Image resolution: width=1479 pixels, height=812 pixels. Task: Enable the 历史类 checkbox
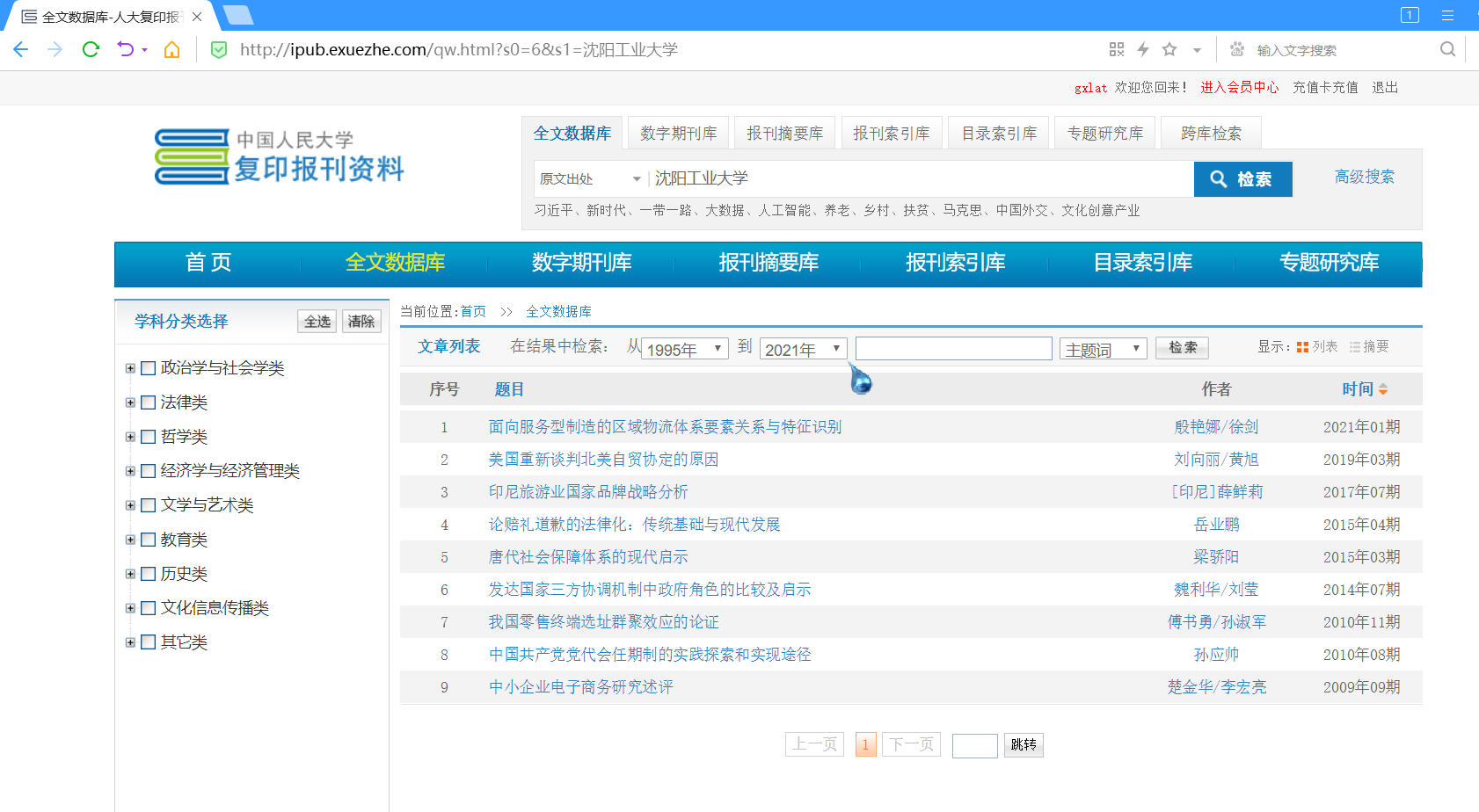click(149, 574)
